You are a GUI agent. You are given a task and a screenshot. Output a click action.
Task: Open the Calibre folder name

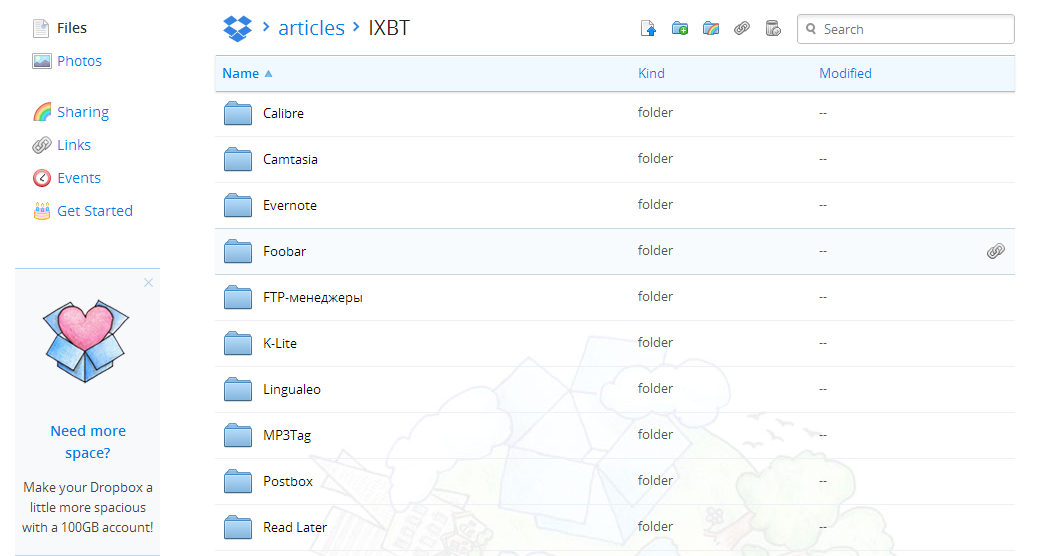283,113
